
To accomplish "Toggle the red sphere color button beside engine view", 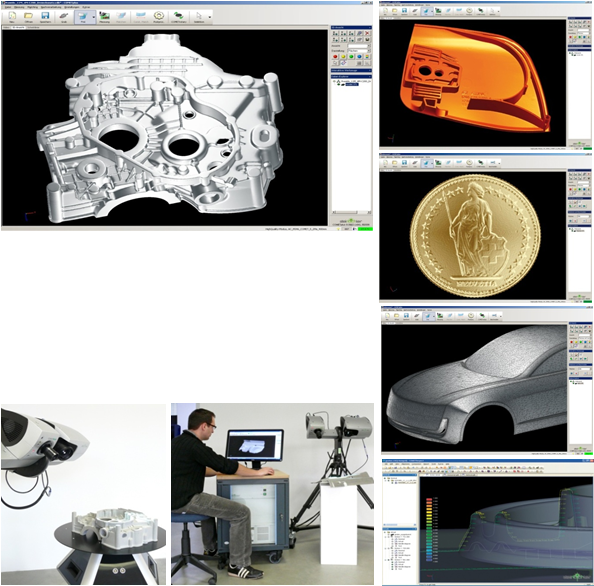I will pos(335,56).
